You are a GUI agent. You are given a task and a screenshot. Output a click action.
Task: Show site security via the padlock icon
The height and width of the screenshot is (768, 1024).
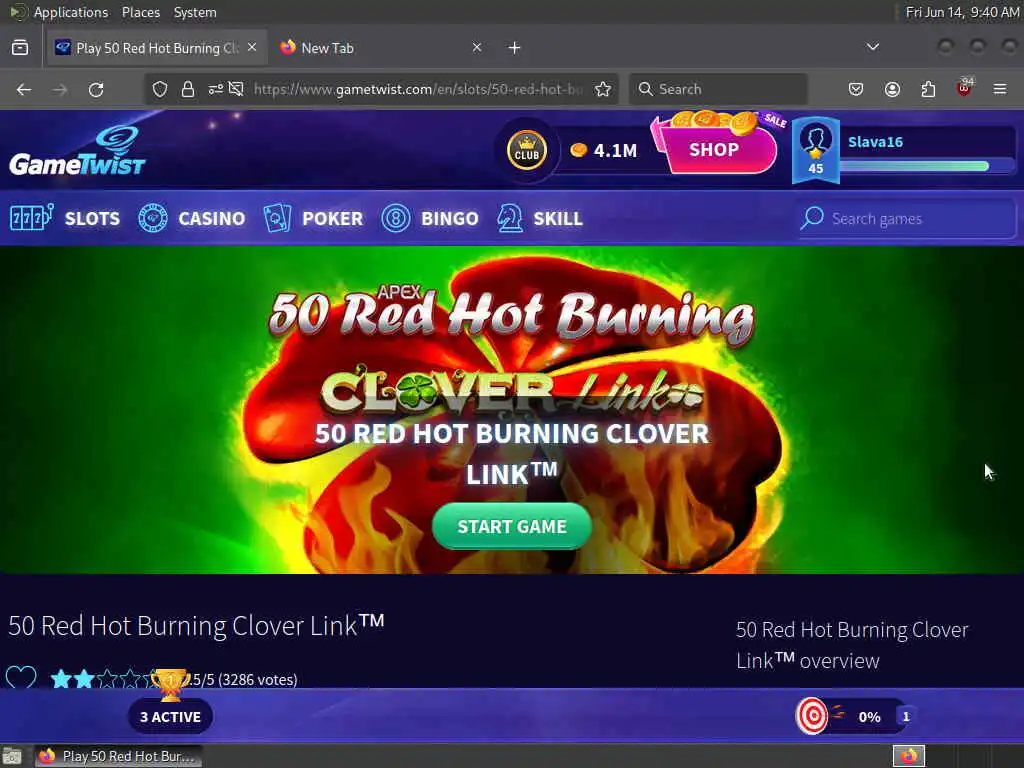(188, 89)
